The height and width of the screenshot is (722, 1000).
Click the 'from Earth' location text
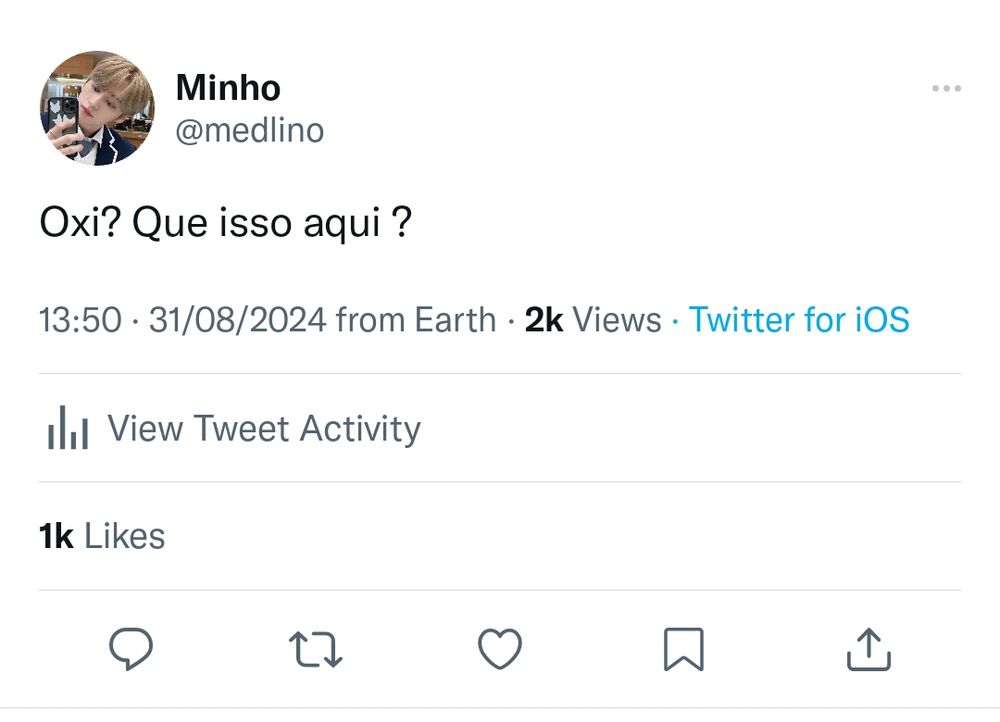(416, 320)
